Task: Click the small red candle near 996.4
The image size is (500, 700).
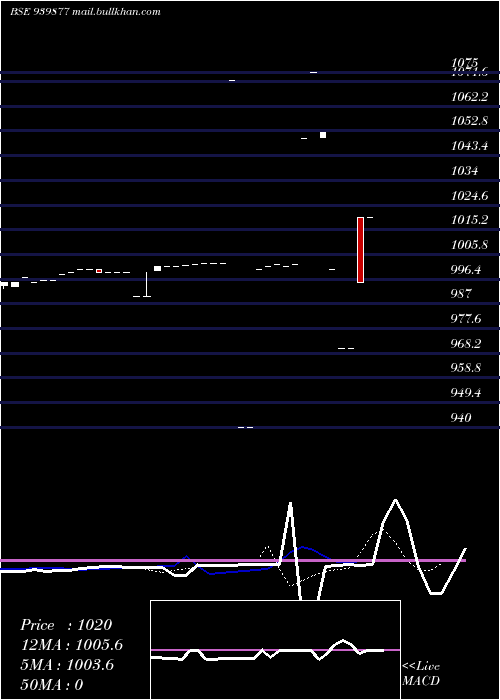Action: click(99, 271)
